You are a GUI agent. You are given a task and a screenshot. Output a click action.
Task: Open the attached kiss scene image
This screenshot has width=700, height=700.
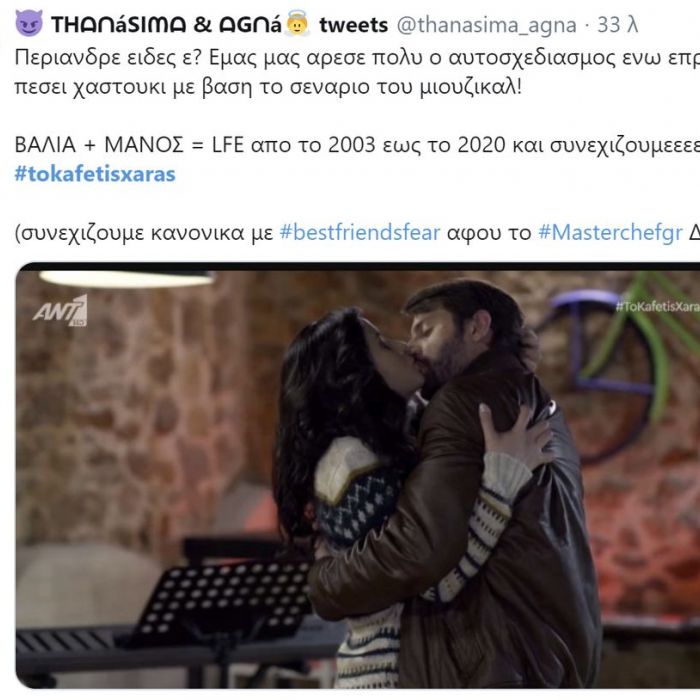(358, 476)
